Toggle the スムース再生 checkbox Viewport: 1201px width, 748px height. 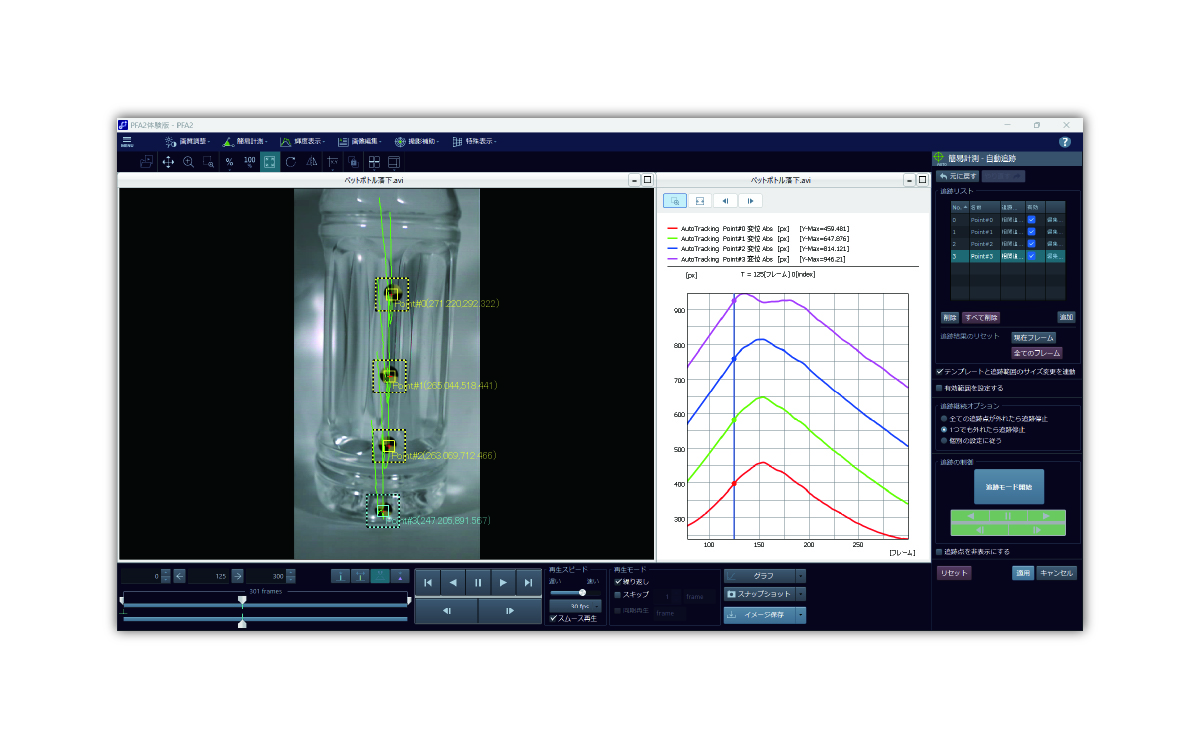554,618
